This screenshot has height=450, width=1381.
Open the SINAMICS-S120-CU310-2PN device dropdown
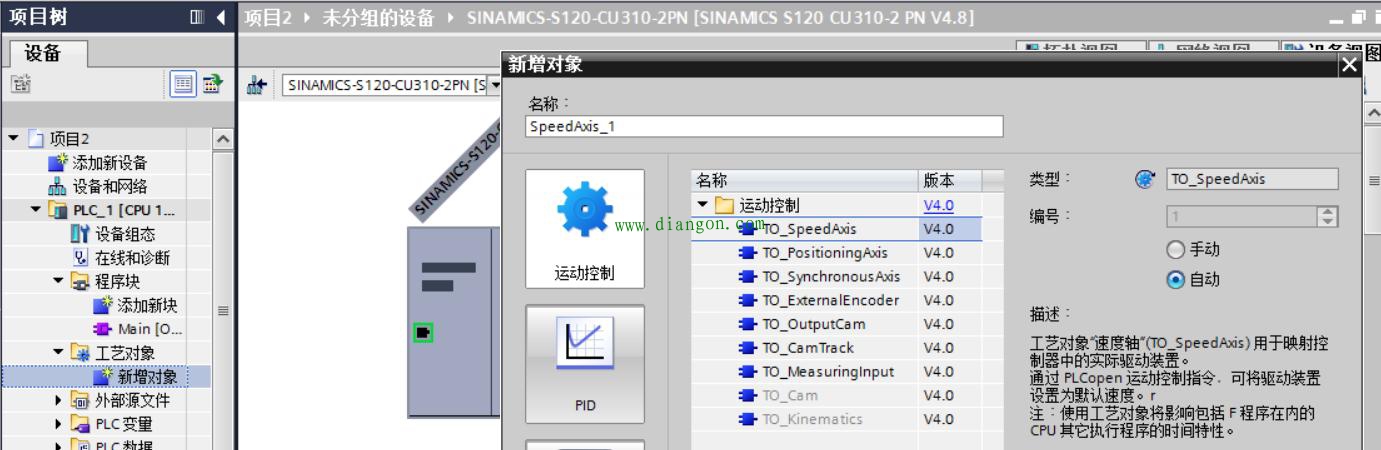(495, 86)
